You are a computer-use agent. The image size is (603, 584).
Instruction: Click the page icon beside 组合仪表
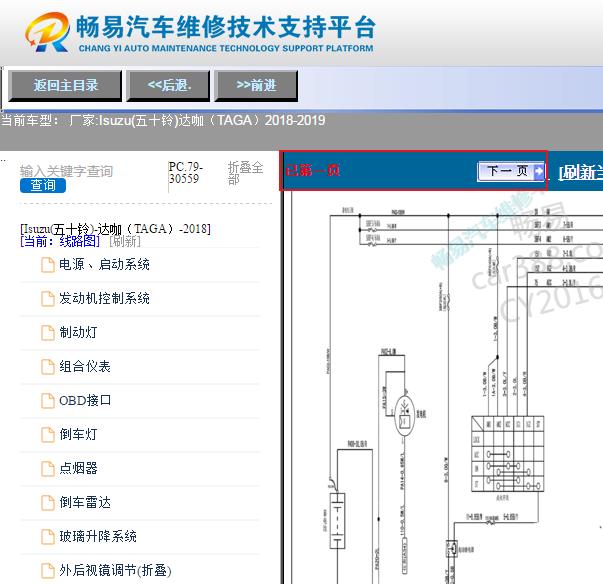(48, 367)
